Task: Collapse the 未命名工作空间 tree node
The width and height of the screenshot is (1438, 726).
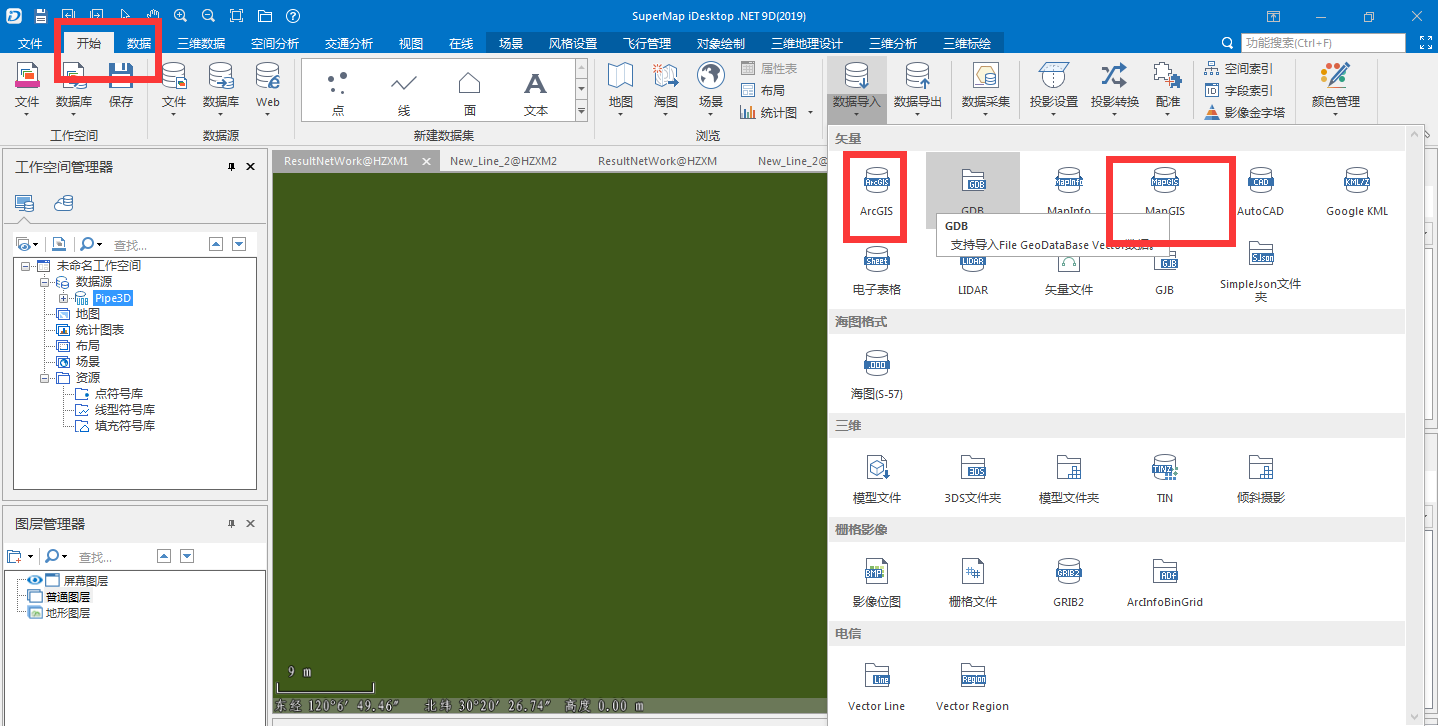Action: click(25, 266)
